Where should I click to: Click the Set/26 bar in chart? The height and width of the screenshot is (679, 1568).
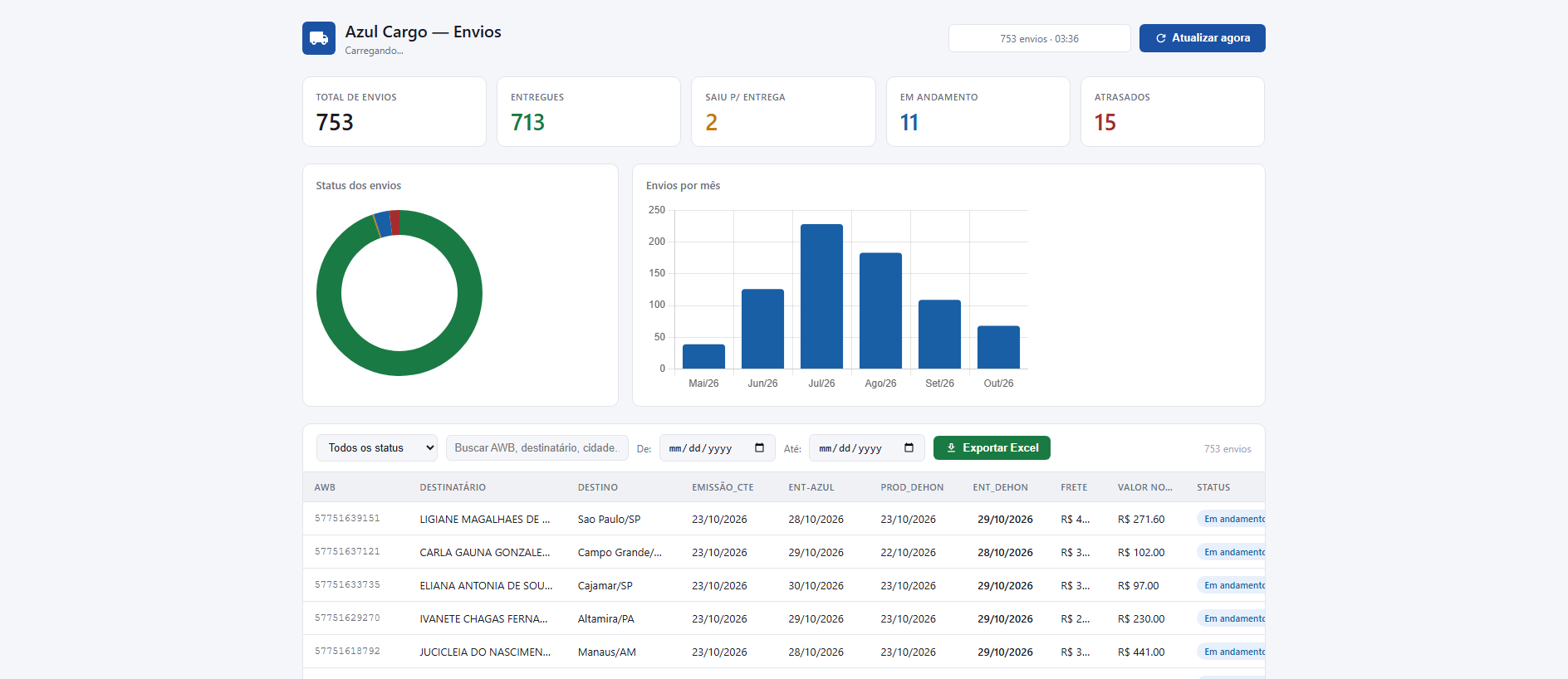click(x=939, y=334)
